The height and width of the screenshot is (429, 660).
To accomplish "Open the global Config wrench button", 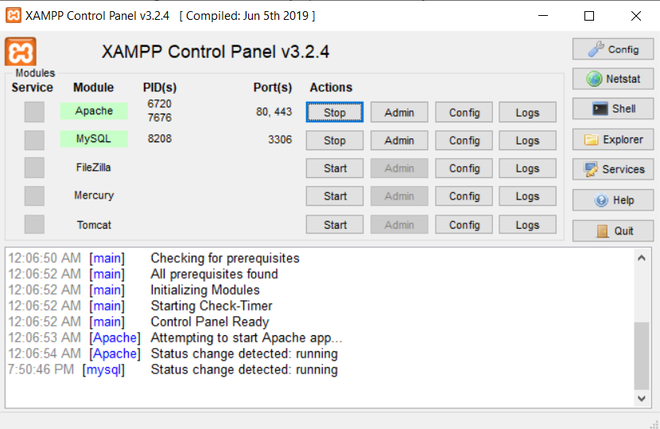I will [x=613, y=49].
